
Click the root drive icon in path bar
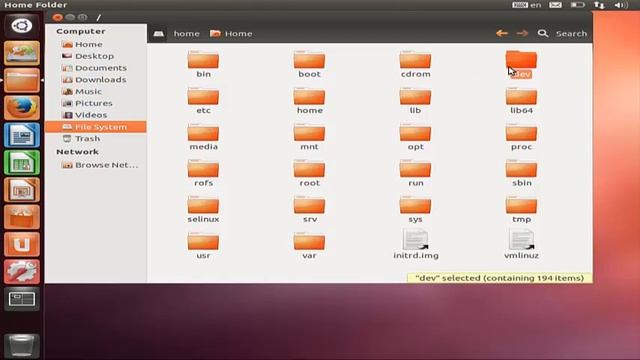coord(159,33)
